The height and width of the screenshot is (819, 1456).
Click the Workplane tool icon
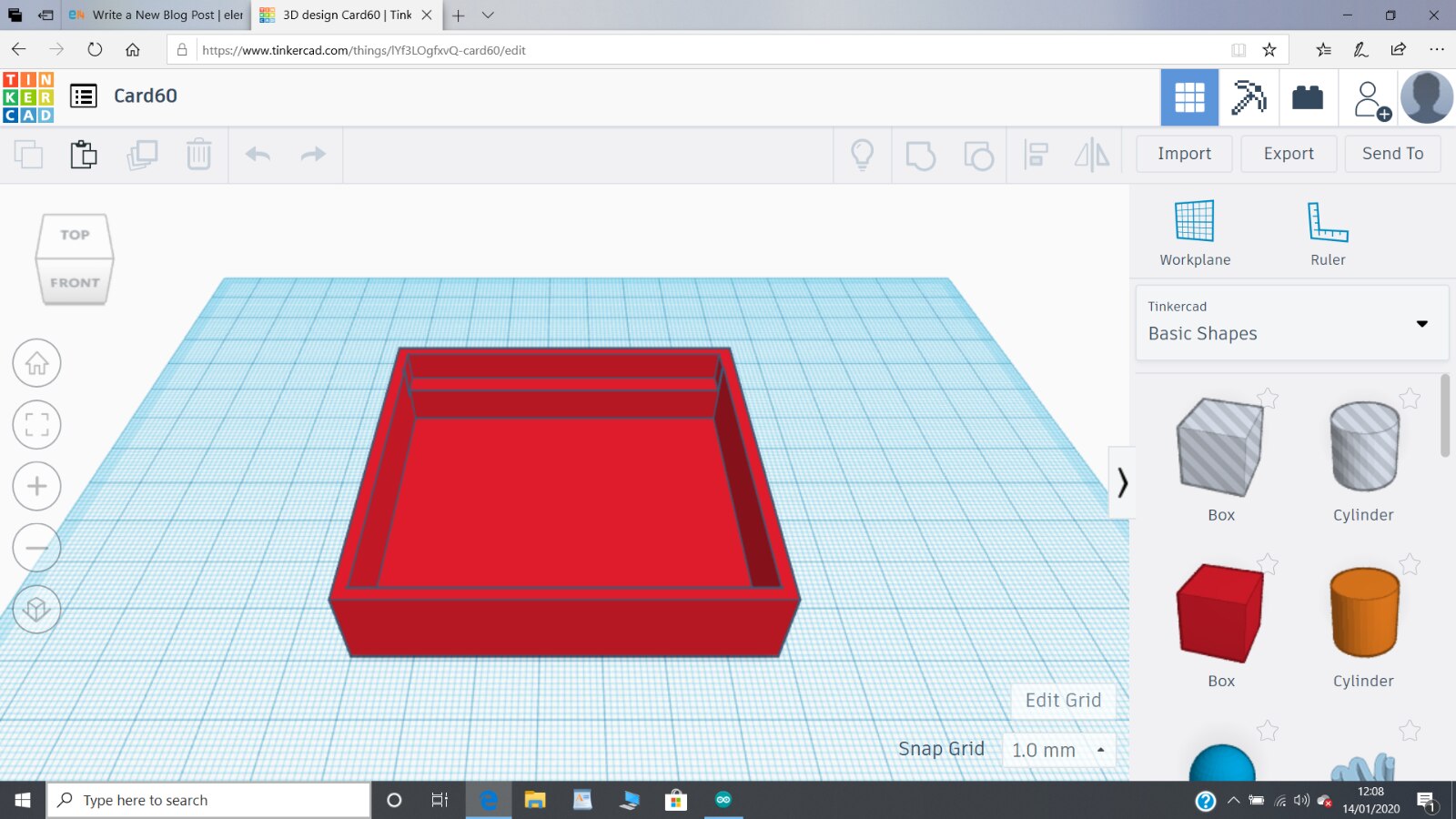point(1194,221)
